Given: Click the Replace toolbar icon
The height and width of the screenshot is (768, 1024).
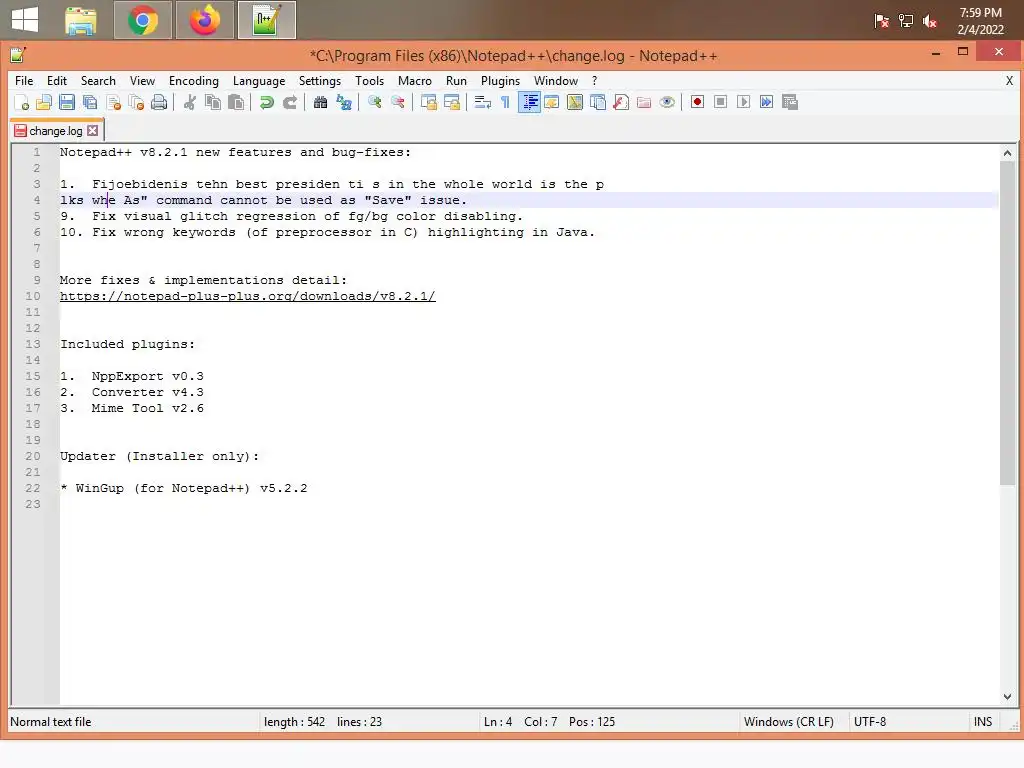Looking at the screenshot, I should click(344, 103).
